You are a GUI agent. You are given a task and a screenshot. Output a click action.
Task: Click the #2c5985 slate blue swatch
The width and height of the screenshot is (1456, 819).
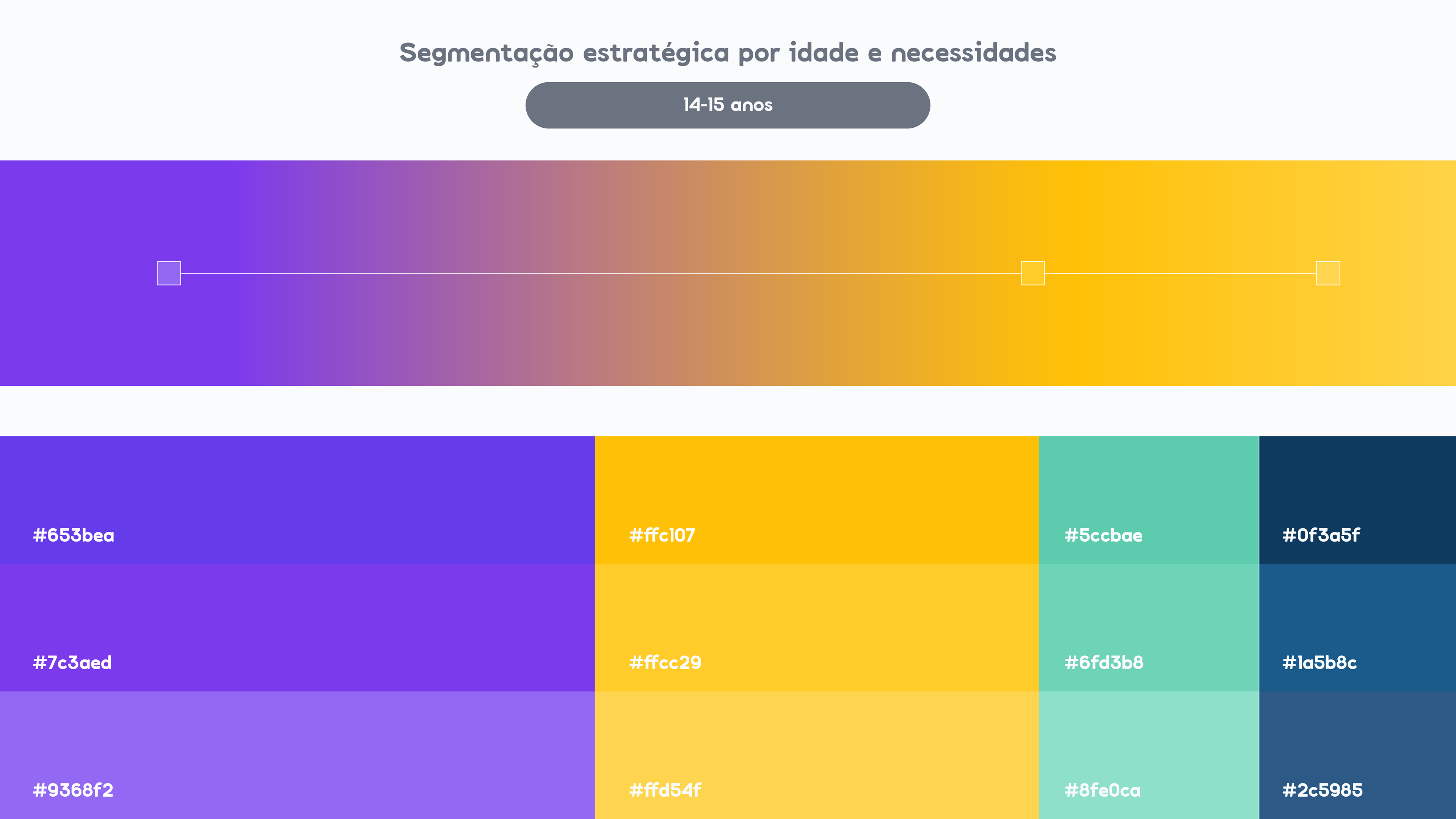tap(1358, 755)
